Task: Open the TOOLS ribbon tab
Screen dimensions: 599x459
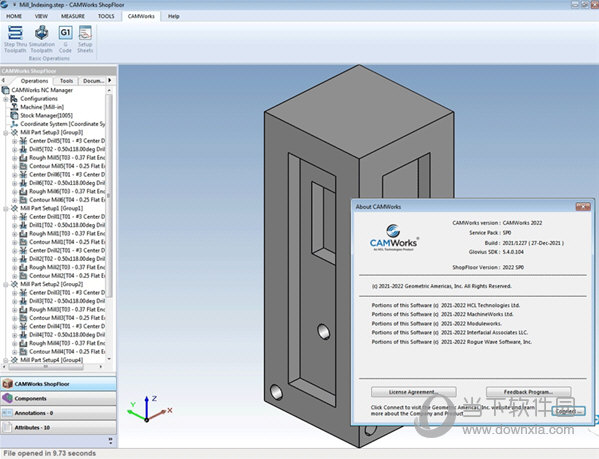Action: click(x=106, y=16)
